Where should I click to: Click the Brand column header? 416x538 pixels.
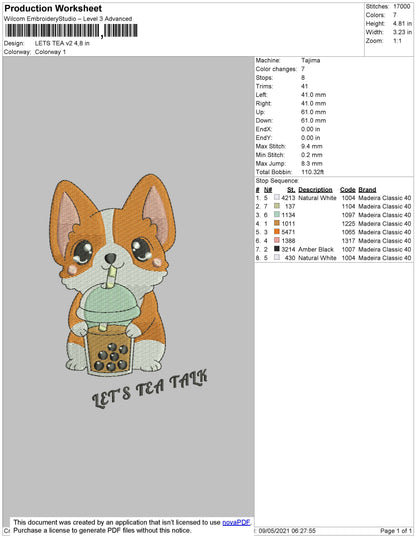pos(367,190)
